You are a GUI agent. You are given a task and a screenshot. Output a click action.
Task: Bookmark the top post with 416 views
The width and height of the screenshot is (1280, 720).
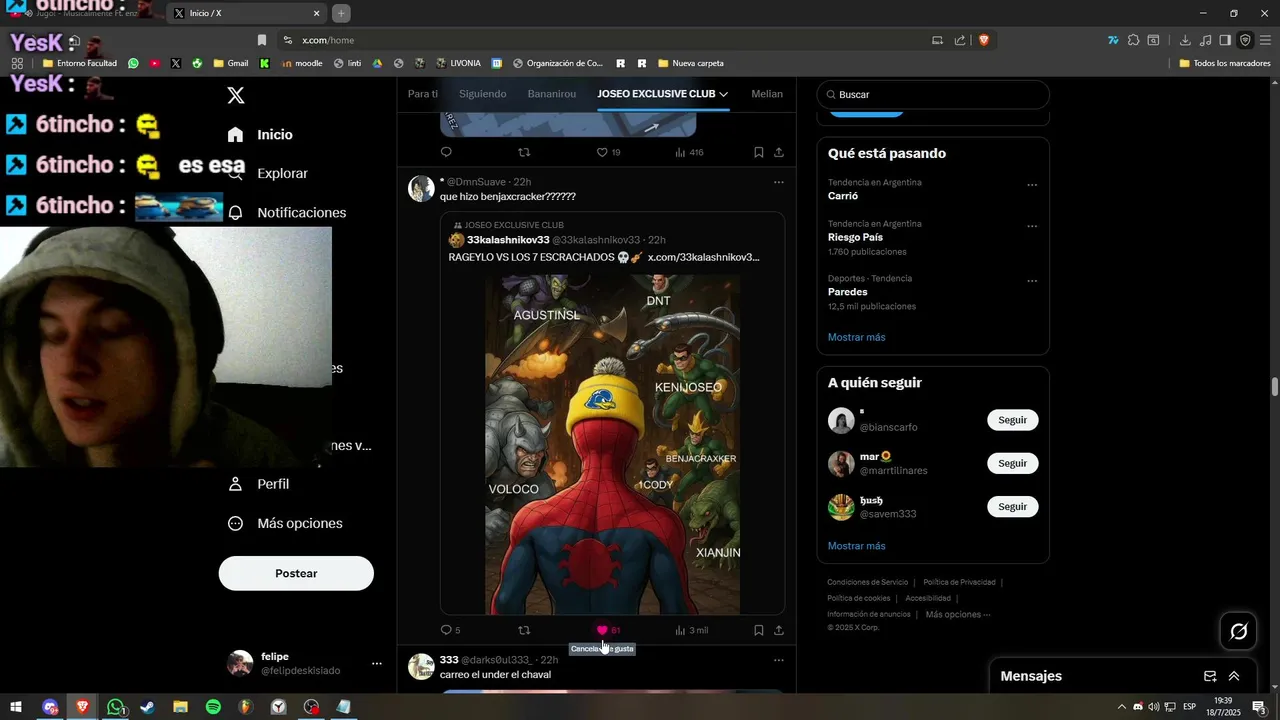[759, 152]
